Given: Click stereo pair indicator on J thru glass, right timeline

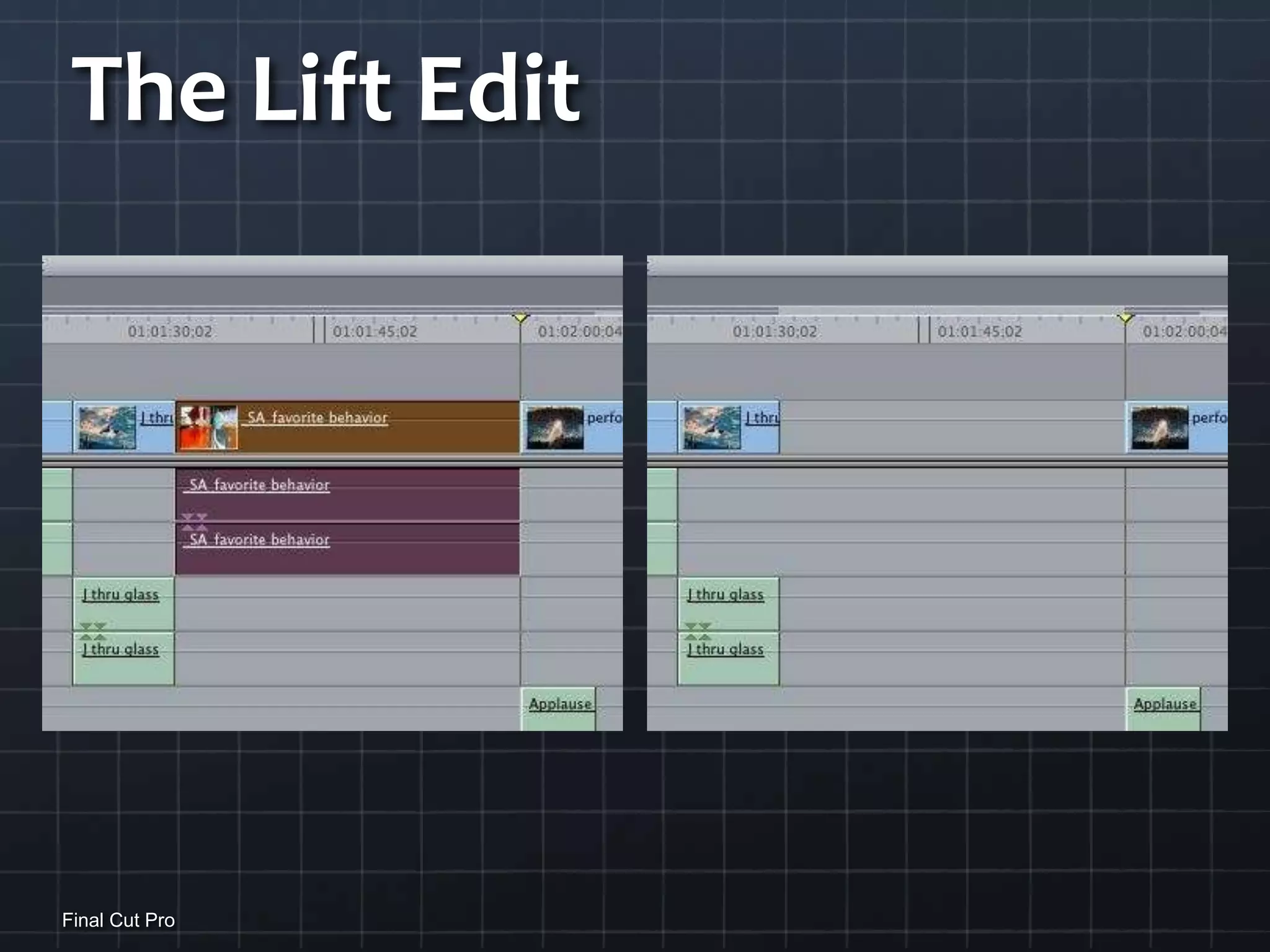Looking at the screenshot, I should coord(698,631).
